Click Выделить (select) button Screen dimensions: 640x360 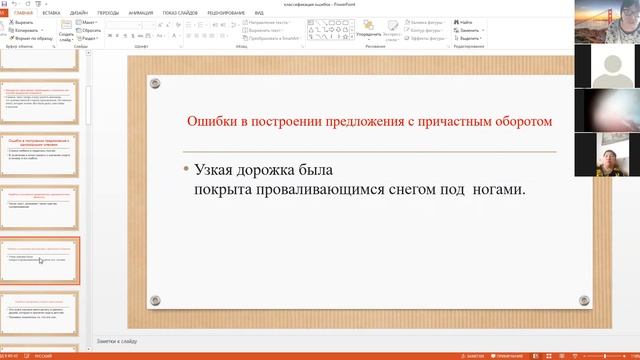coord(468,38)
